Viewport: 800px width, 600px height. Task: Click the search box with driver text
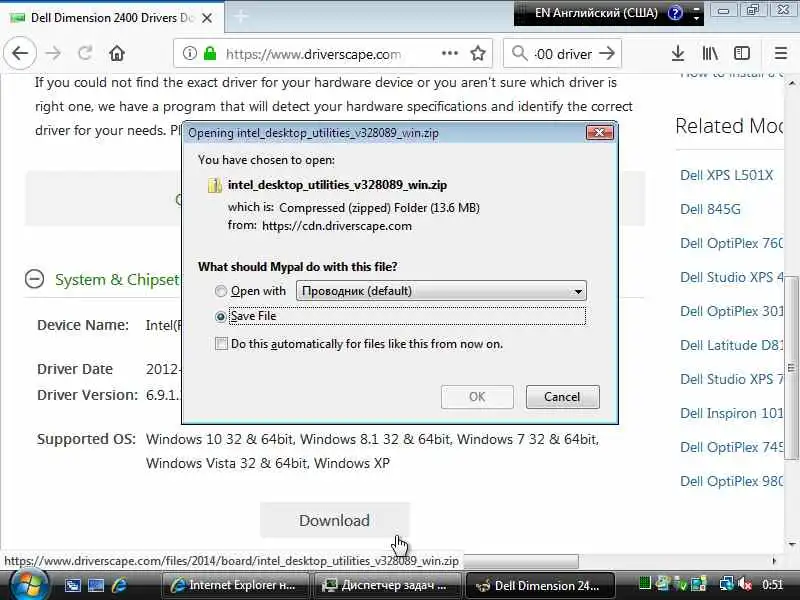coord(562,54)
